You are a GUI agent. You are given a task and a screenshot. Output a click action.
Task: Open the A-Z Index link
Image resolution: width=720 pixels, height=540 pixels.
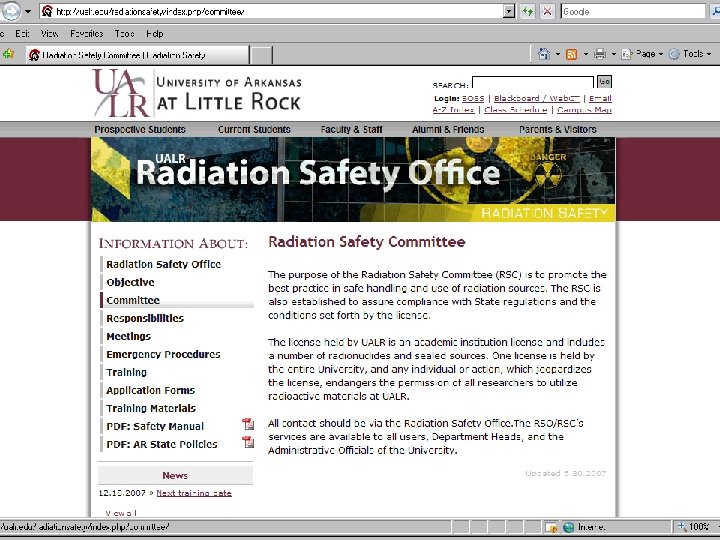point(453,110)
